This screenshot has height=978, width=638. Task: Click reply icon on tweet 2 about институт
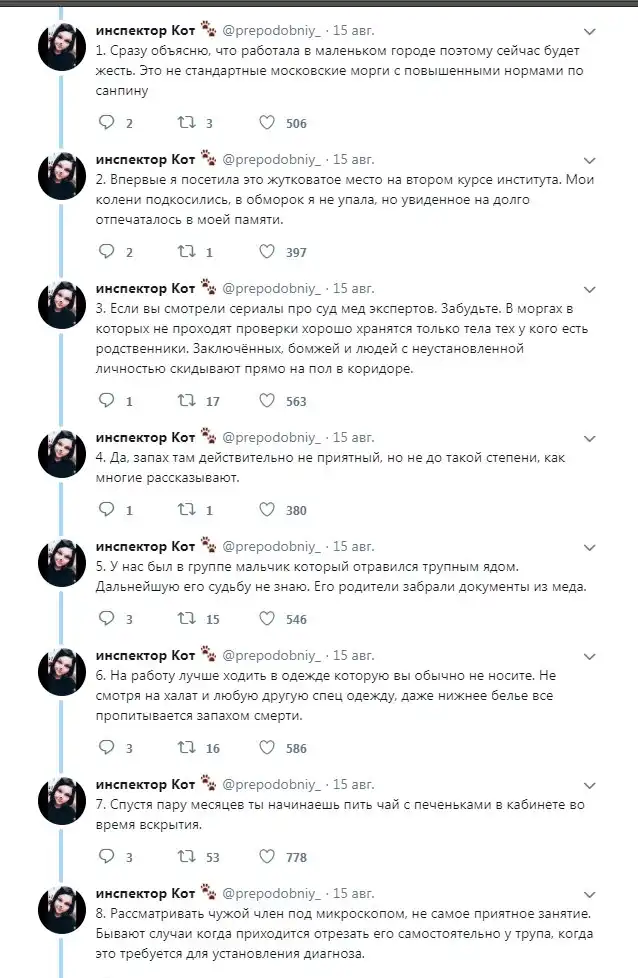pos(107,252)
